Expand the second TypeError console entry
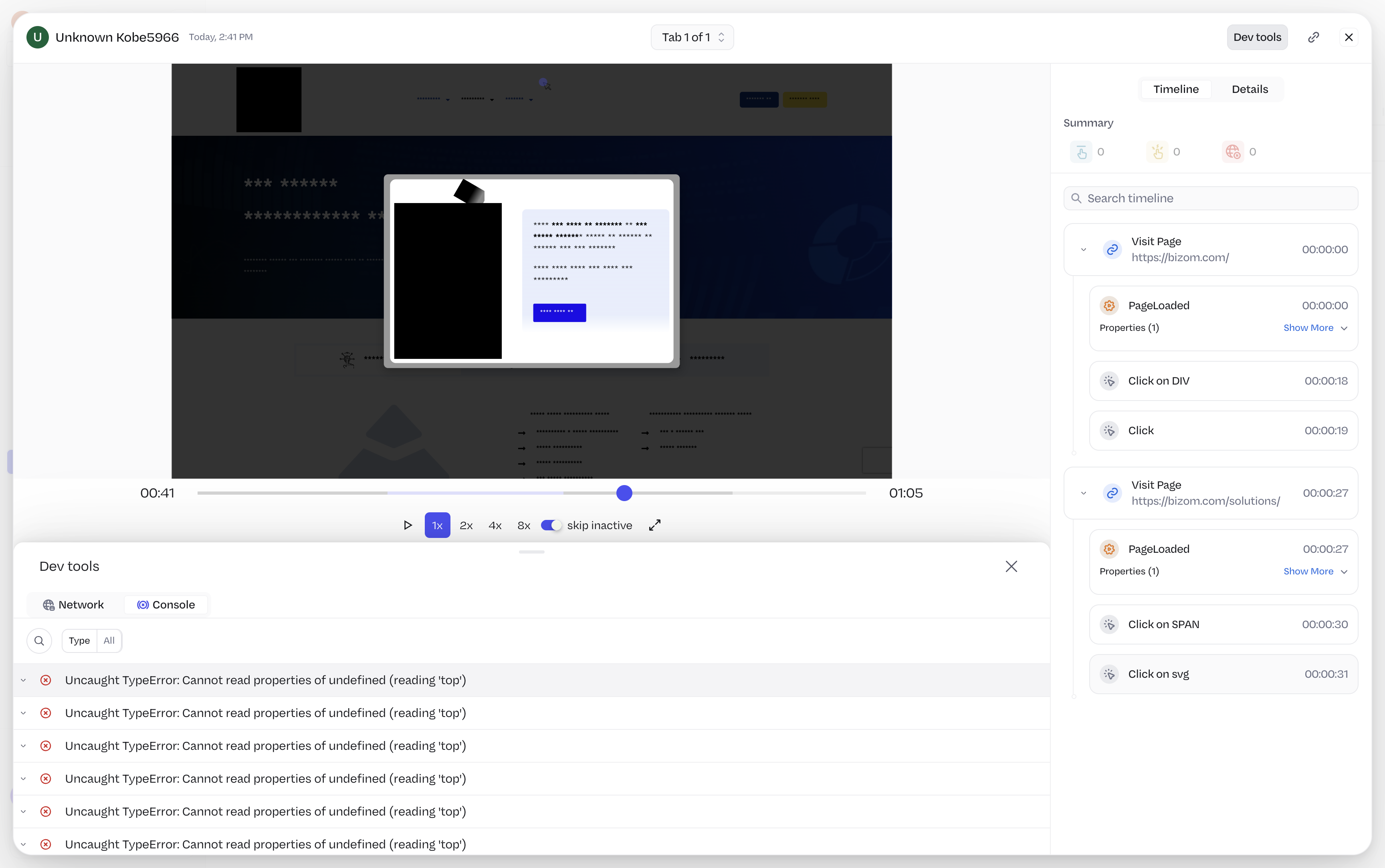The height and width of the screenshot is (868, 1385). 24,713
